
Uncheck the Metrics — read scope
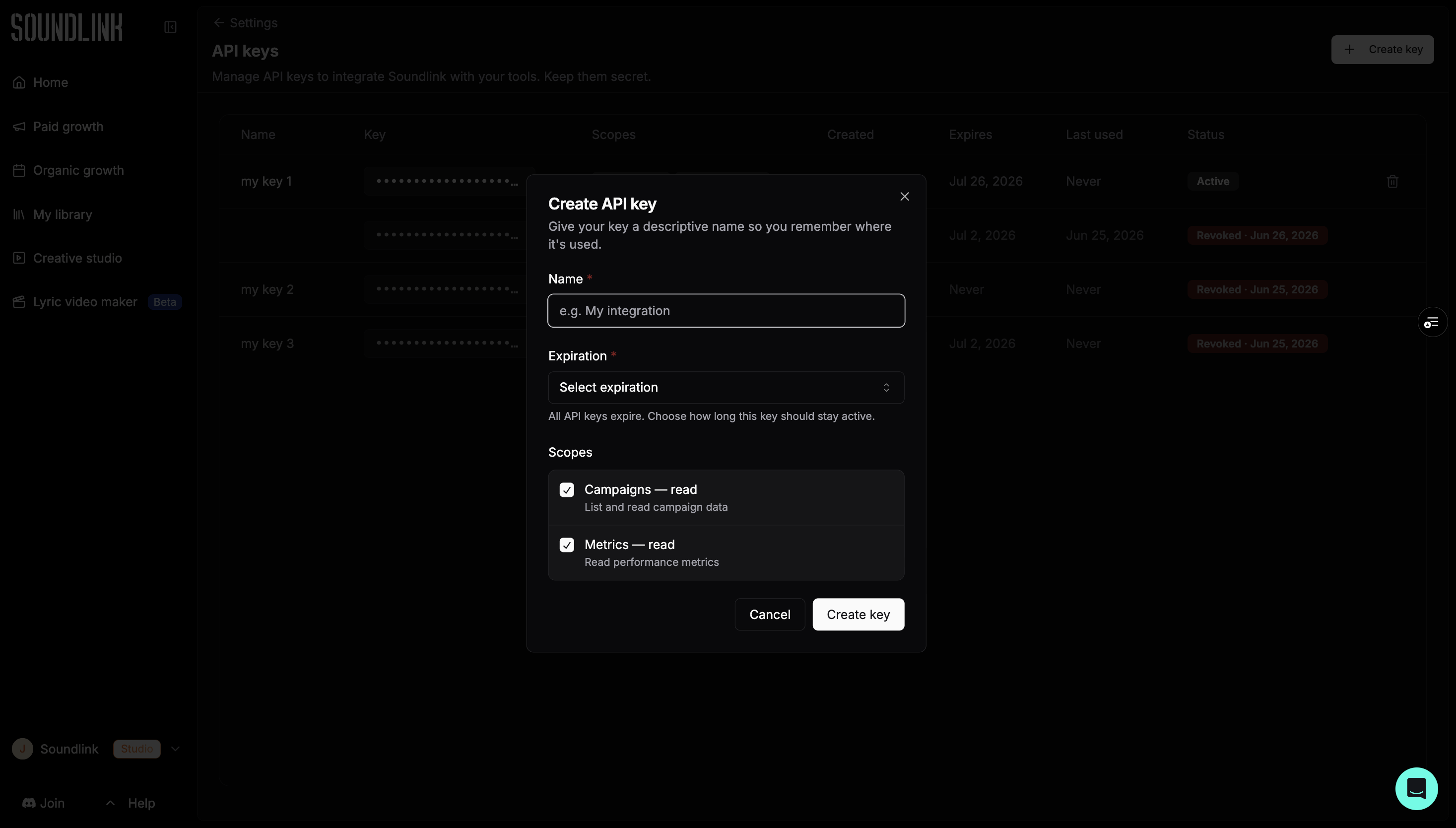[566, 545]
